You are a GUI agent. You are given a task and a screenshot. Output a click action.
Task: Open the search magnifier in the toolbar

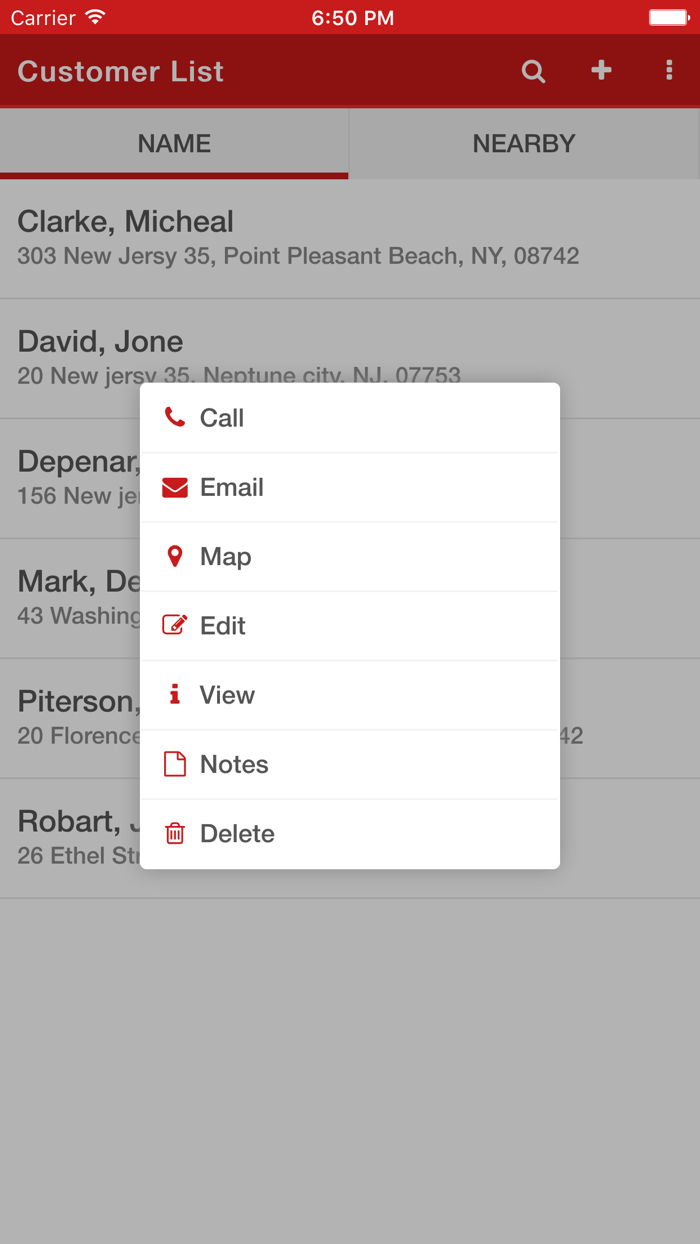[x=533, y=71]
